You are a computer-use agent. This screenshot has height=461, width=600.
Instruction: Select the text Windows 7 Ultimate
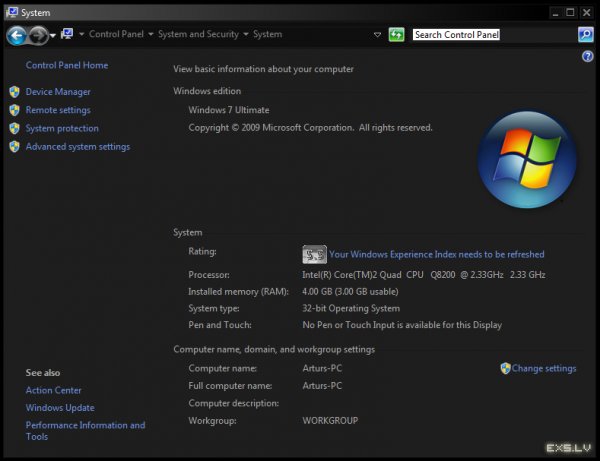coord(229,110)
